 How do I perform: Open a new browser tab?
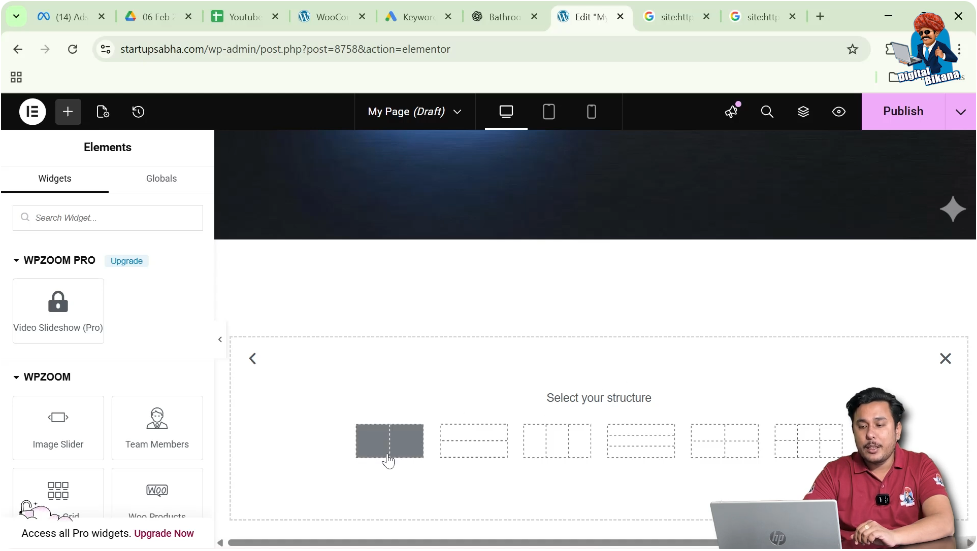[x=820, y=17]
